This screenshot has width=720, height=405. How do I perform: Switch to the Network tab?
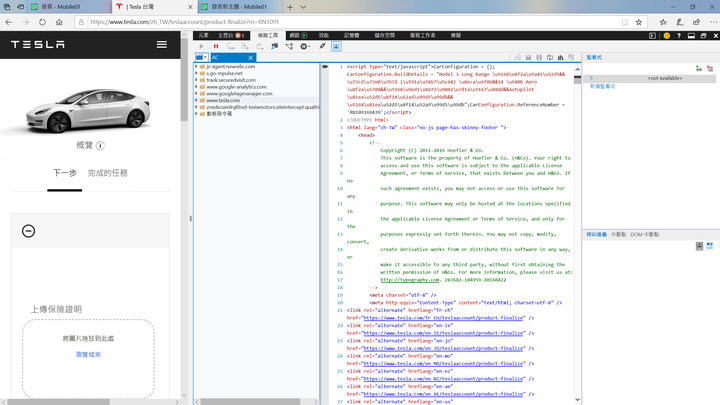tap(298, 35)
